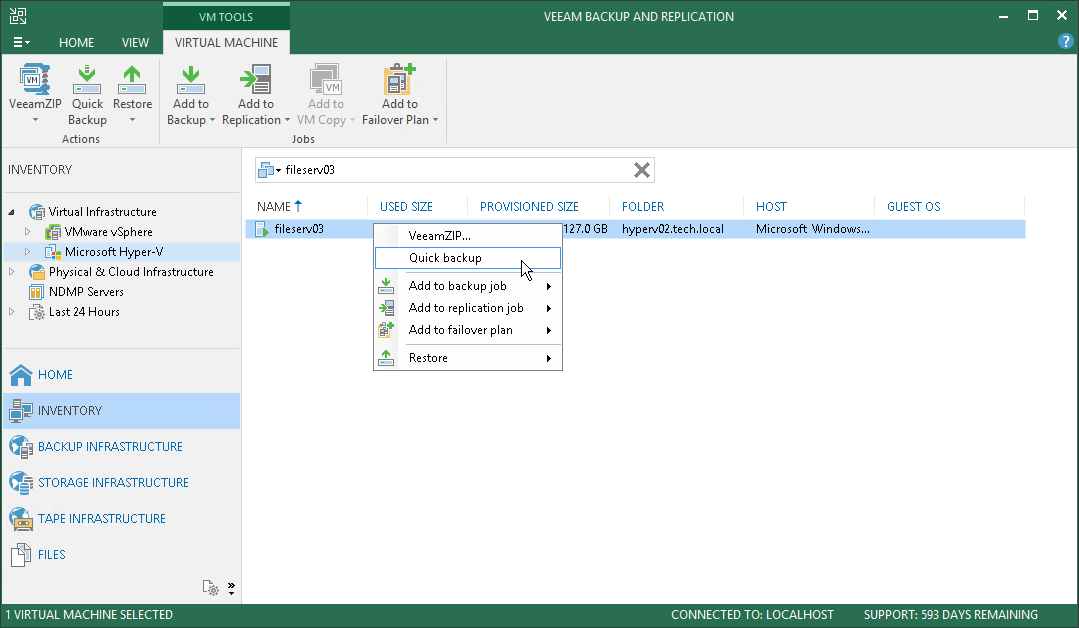Image resolution: width=1079 pixels, height=628 pixels.
Task: Minimize the Veeam window
Action: [x=1003, y=16]
